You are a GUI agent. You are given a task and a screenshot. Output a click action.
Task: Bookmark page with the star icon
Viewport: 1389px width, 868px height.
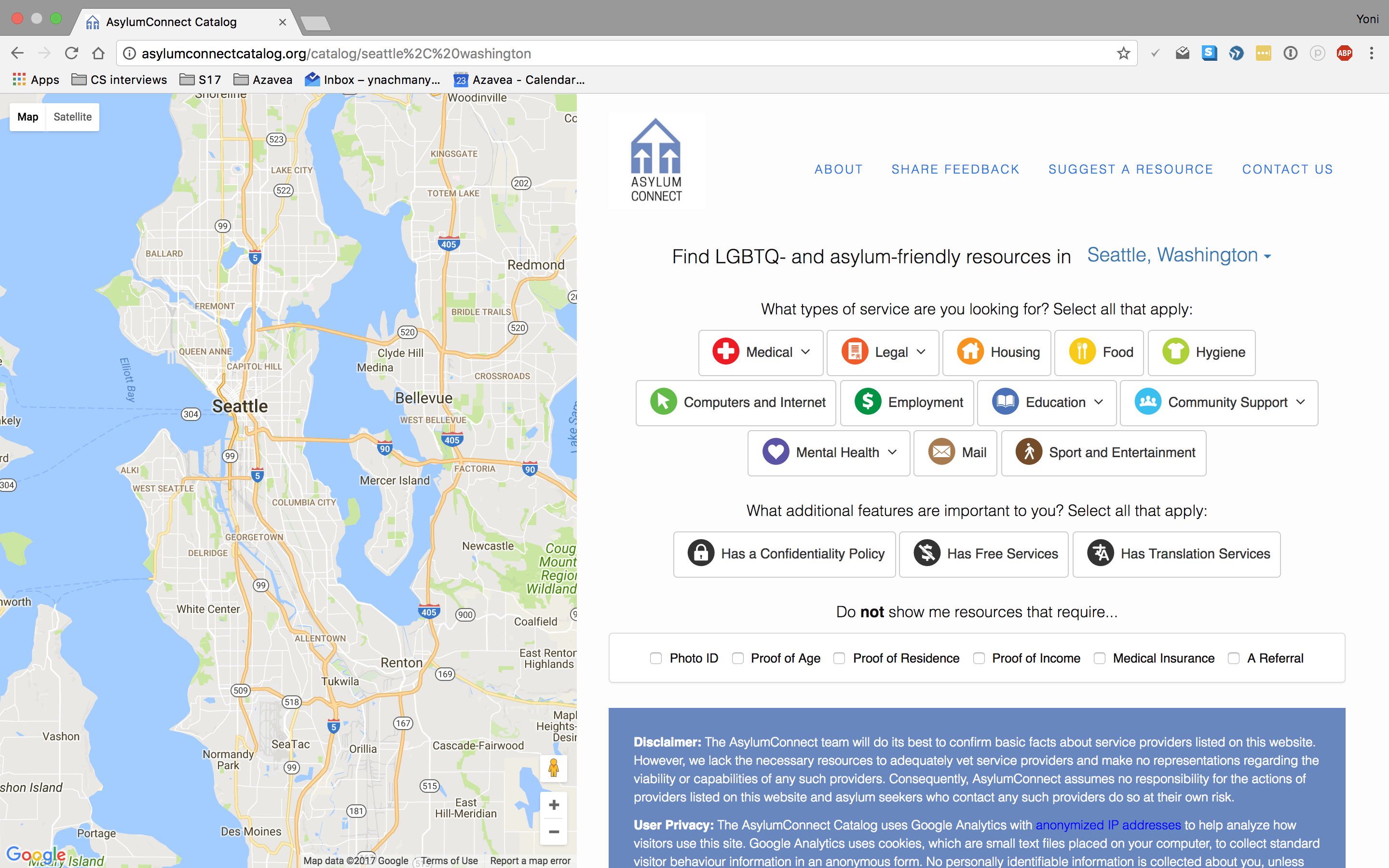point(1123,54)
